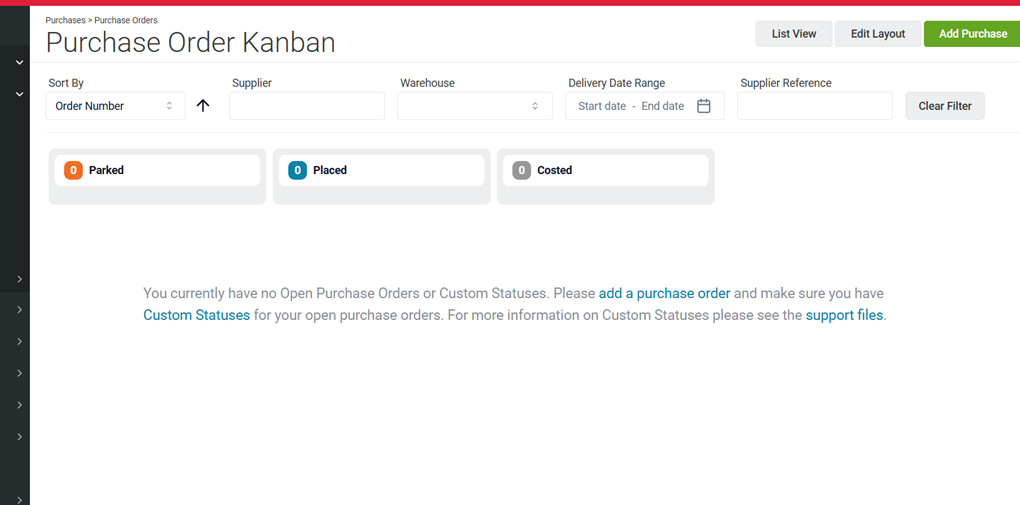Screen dimensions: 1020x505
Task: Open the Warehouse dropdown
Action: coord(475,106)
